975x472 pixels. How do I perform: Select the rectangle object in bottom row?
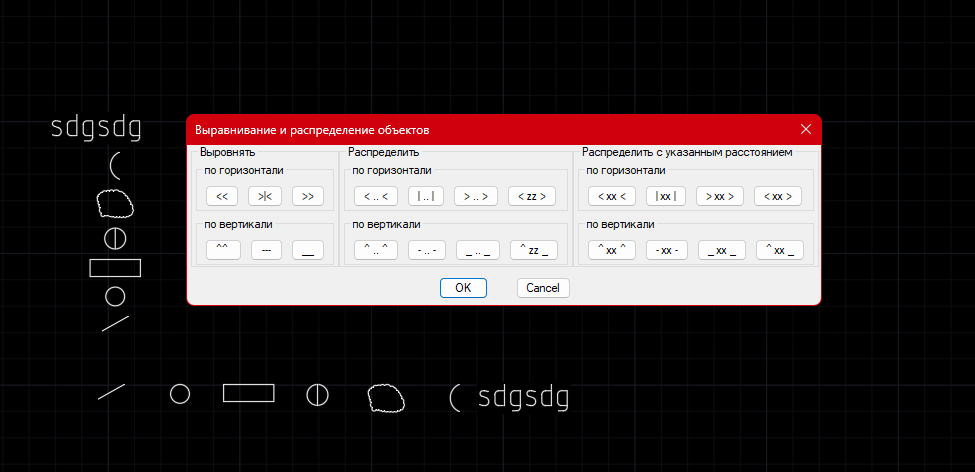click(x=248, y=393)
